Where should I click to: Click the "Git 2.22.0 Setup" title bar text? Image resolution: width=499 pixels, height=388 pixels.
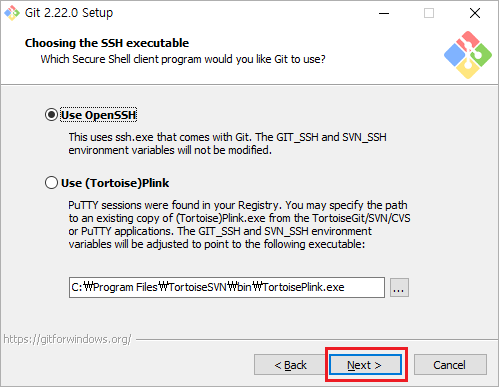[x=69, y=13]
